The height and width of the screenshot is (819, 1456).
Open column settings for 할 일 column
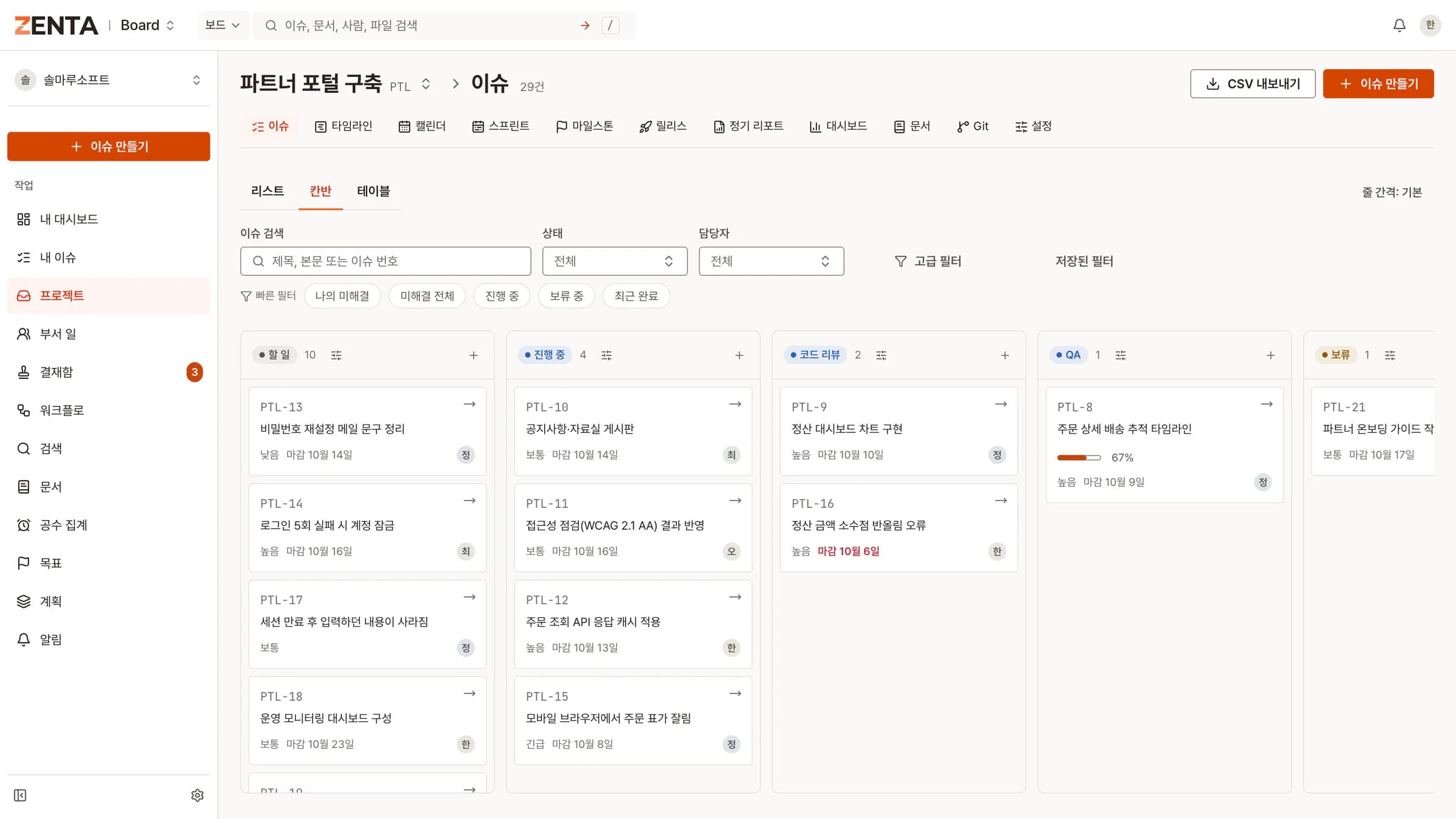click(x=336, y=355)
